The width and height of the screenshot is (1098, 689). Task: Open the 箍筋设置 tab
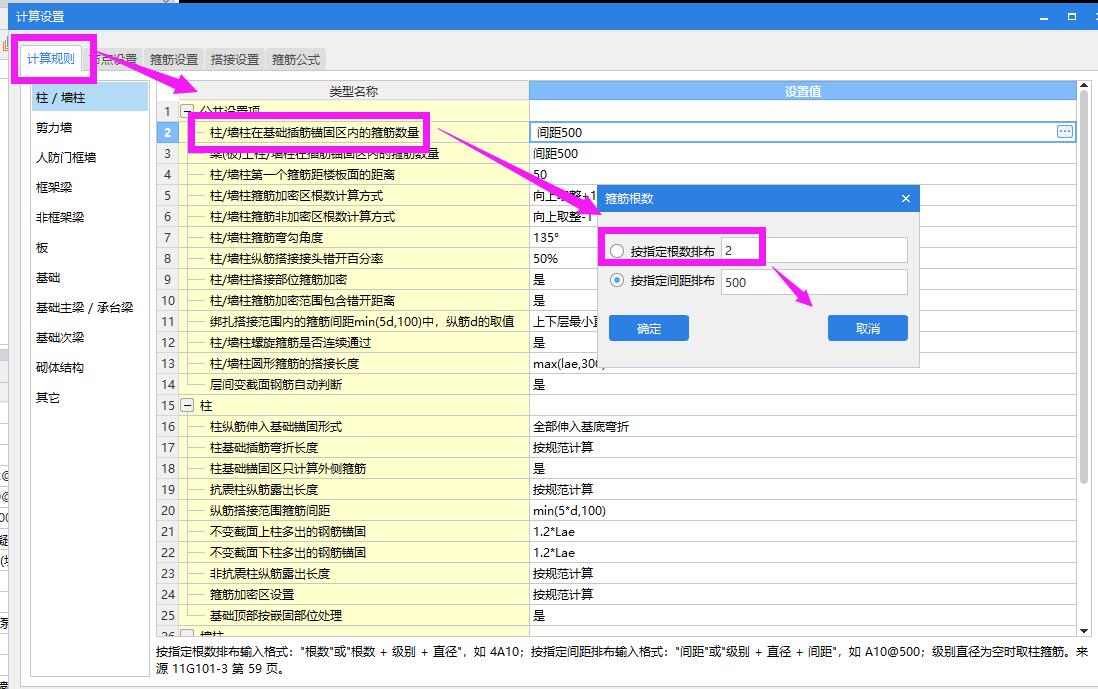tap(174, 60)
